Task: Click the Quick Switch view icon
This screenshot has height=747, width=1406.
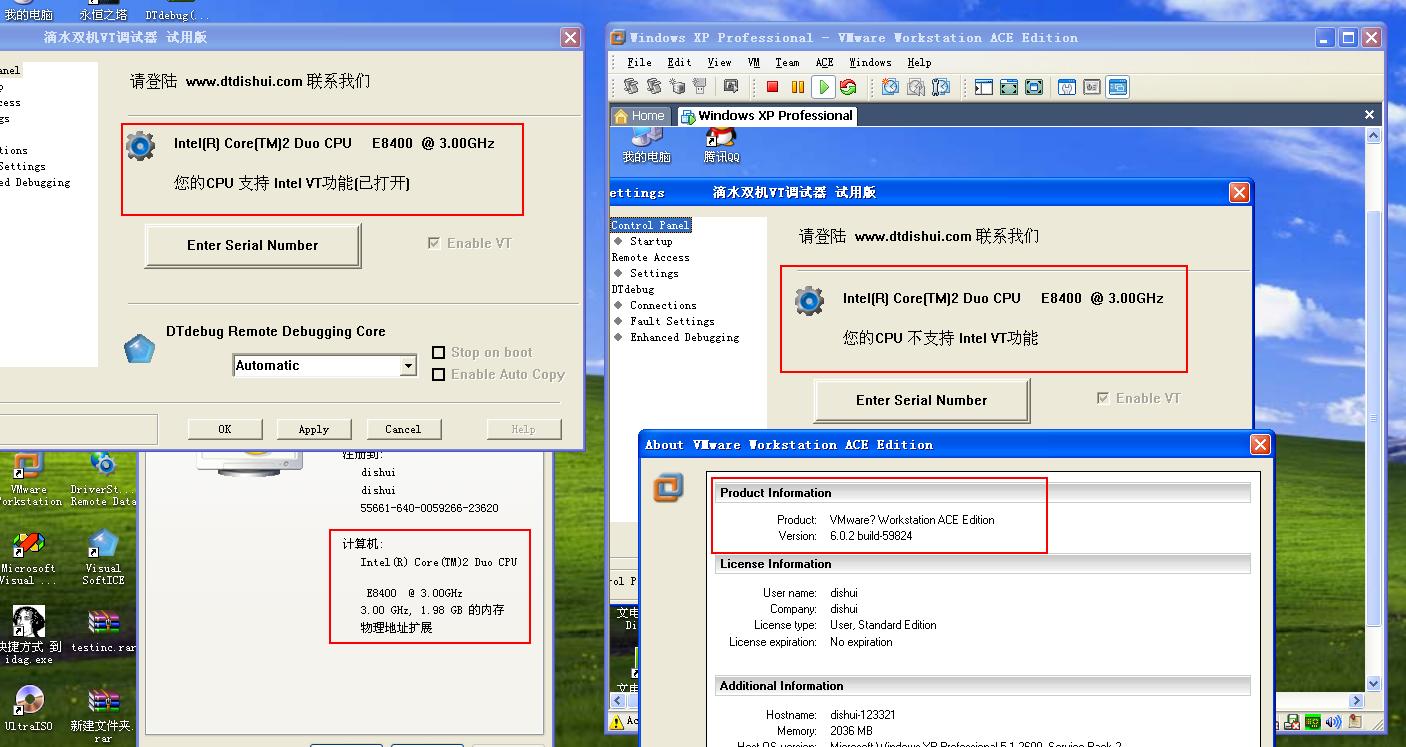Action: click(x=1009, y=87)
